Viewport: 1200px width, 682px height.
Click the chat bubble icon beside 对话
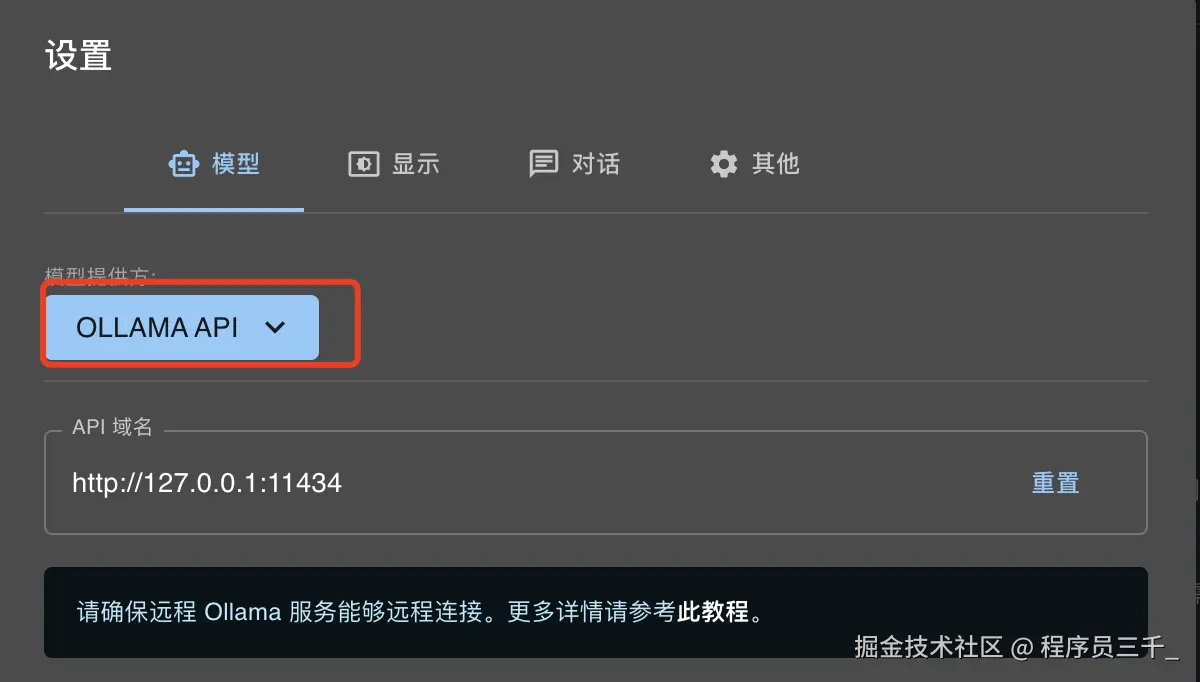click(x=543, y=163)
